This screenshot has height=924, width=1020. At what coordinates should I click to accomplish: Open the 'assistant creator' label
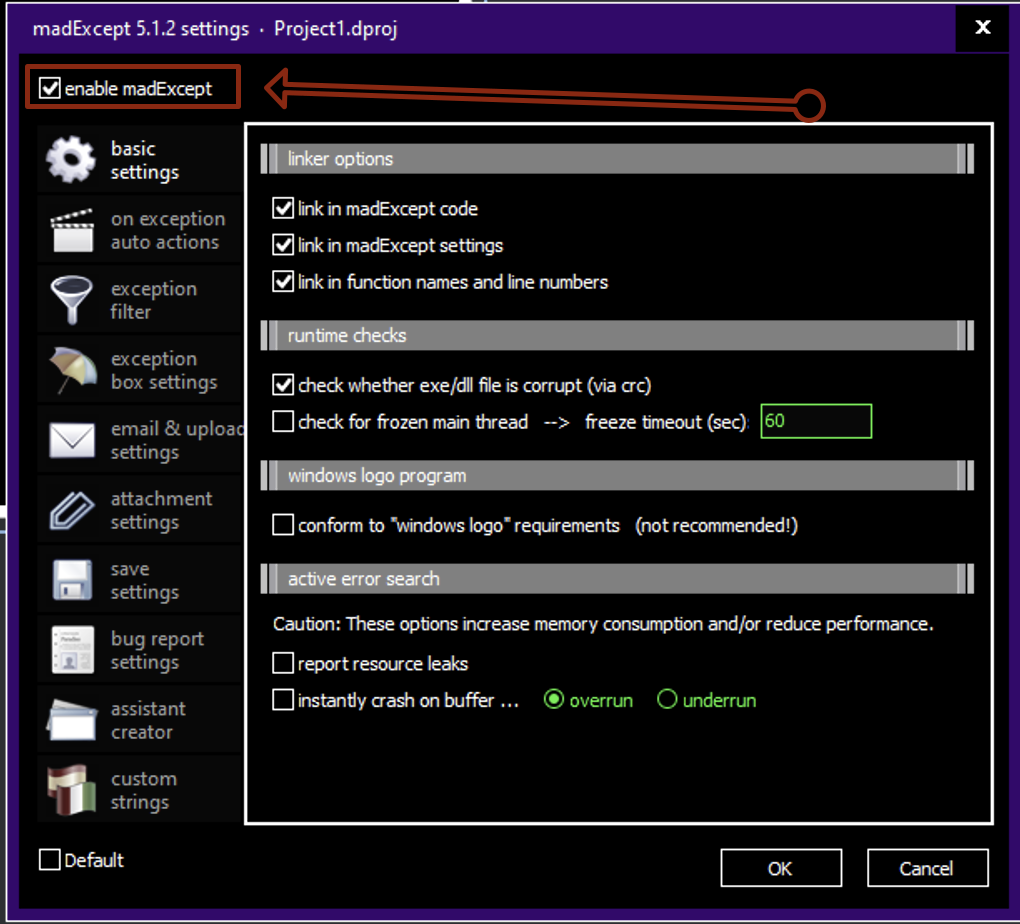(148, 720)
